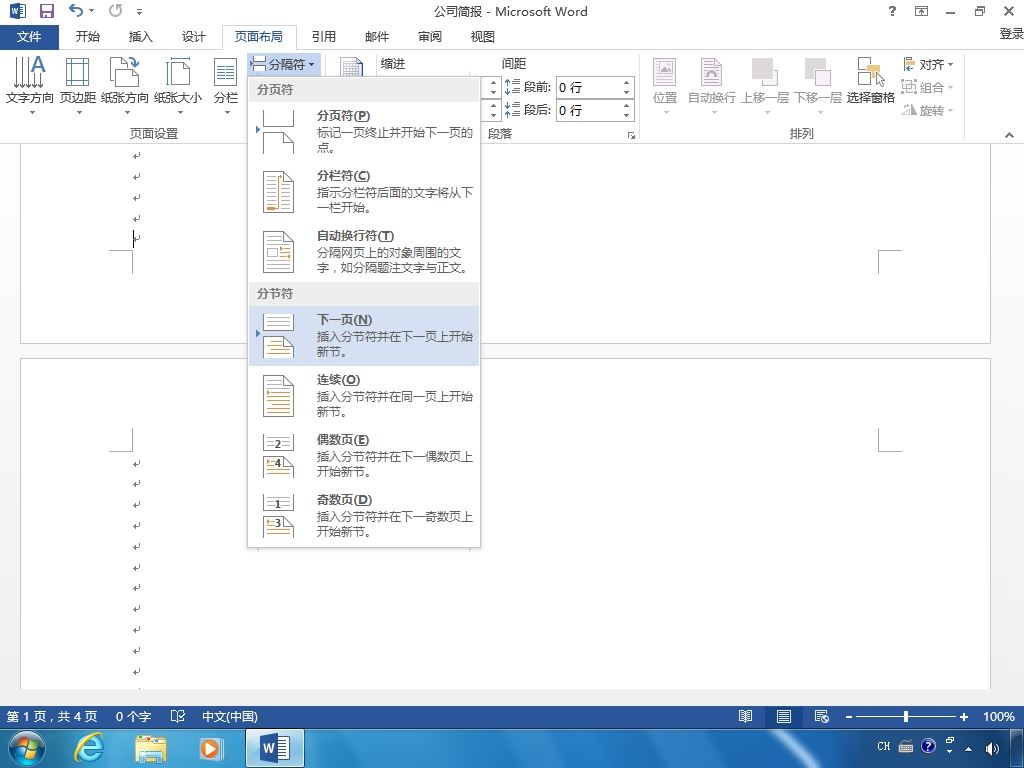Switch to the 审阅 review tab
Viewport: 1024px width, 768px height.
tap(430, 37)
